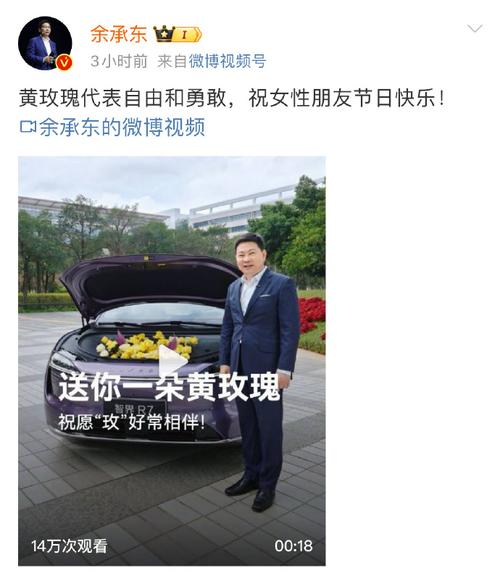Open 余承东's profile avatar
The width and height of the screenshot is (500, 581).
tap(45, 43)
